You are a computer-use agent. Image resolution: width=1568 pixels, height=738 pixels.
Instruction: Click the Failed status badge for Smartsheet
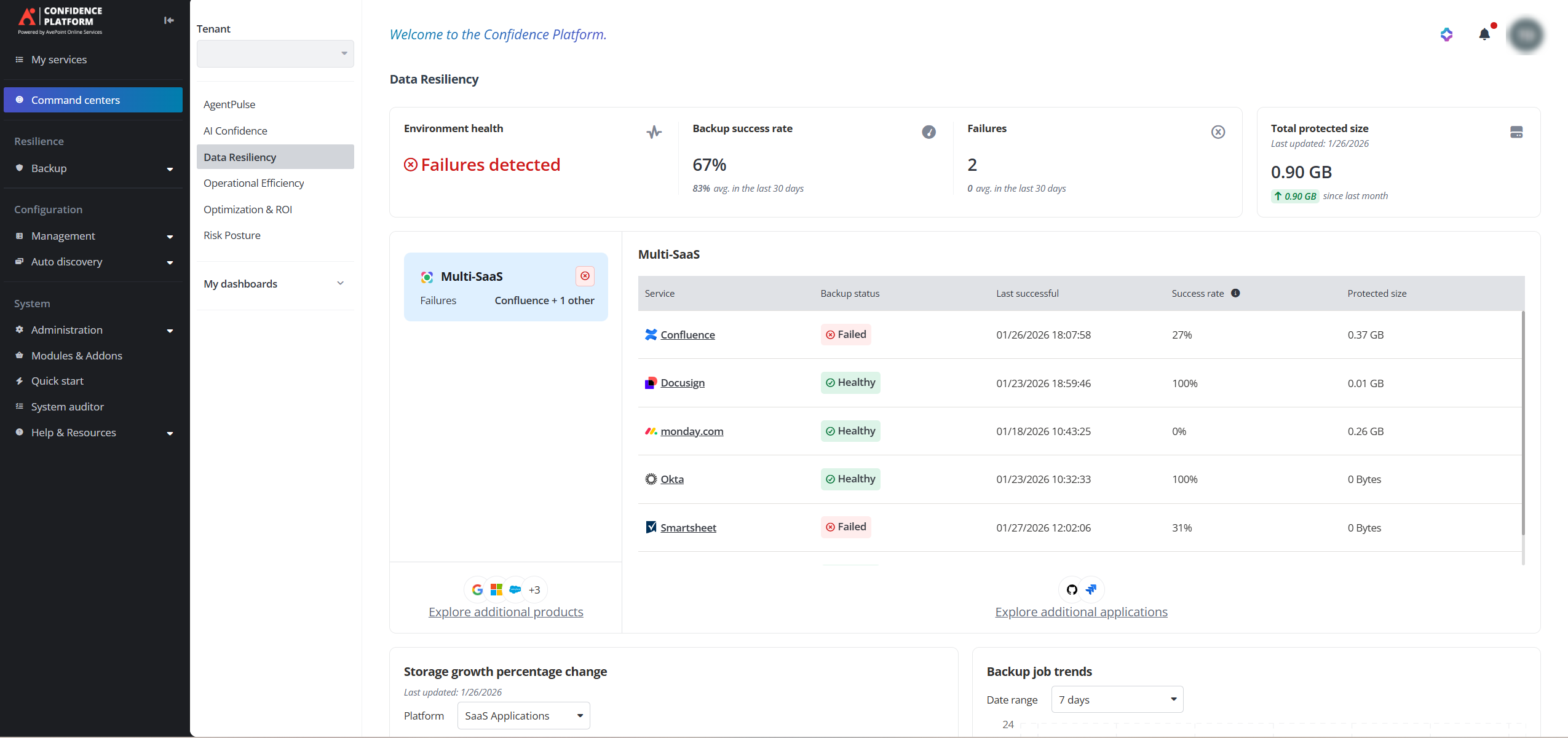[845, 527]
